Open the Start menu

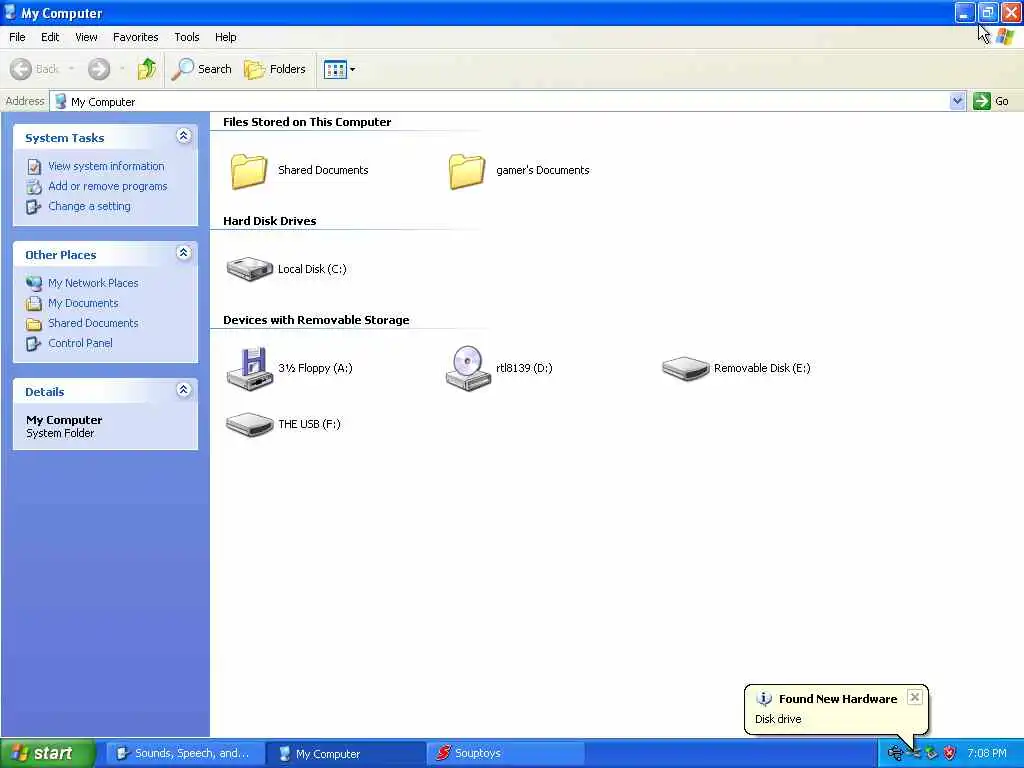[48, 754]
